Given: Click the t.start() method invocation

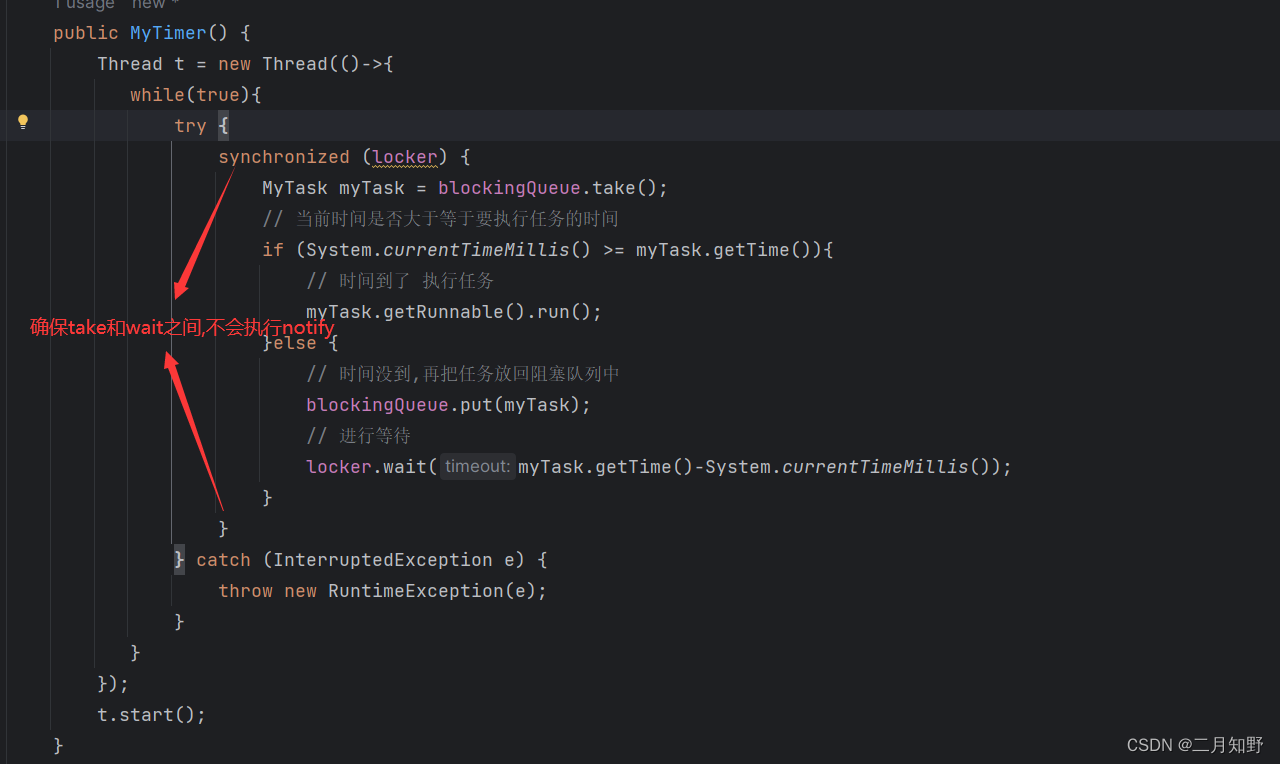Looking at the screenshot, I should coord(151,714).
